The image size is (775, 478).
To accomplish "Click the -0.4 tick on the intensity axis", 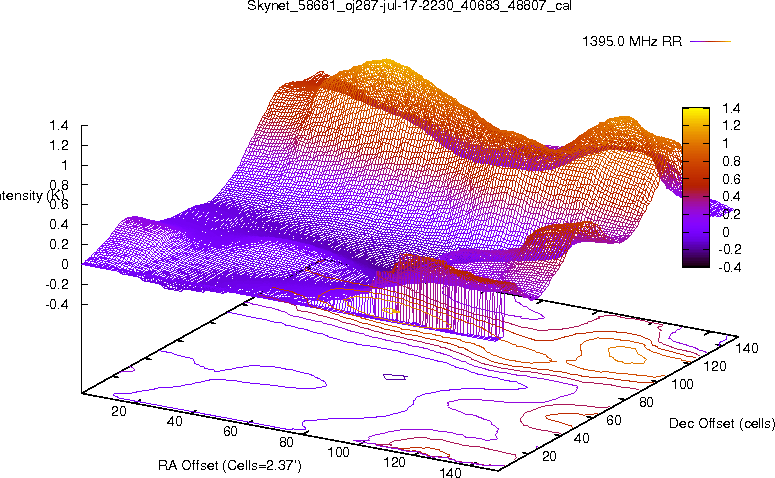I will coord(56,304).
